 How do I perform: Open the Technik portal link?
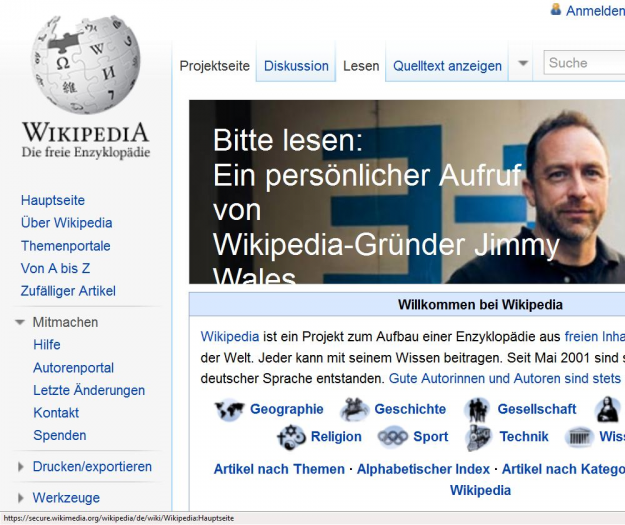(x=524, y=437)
